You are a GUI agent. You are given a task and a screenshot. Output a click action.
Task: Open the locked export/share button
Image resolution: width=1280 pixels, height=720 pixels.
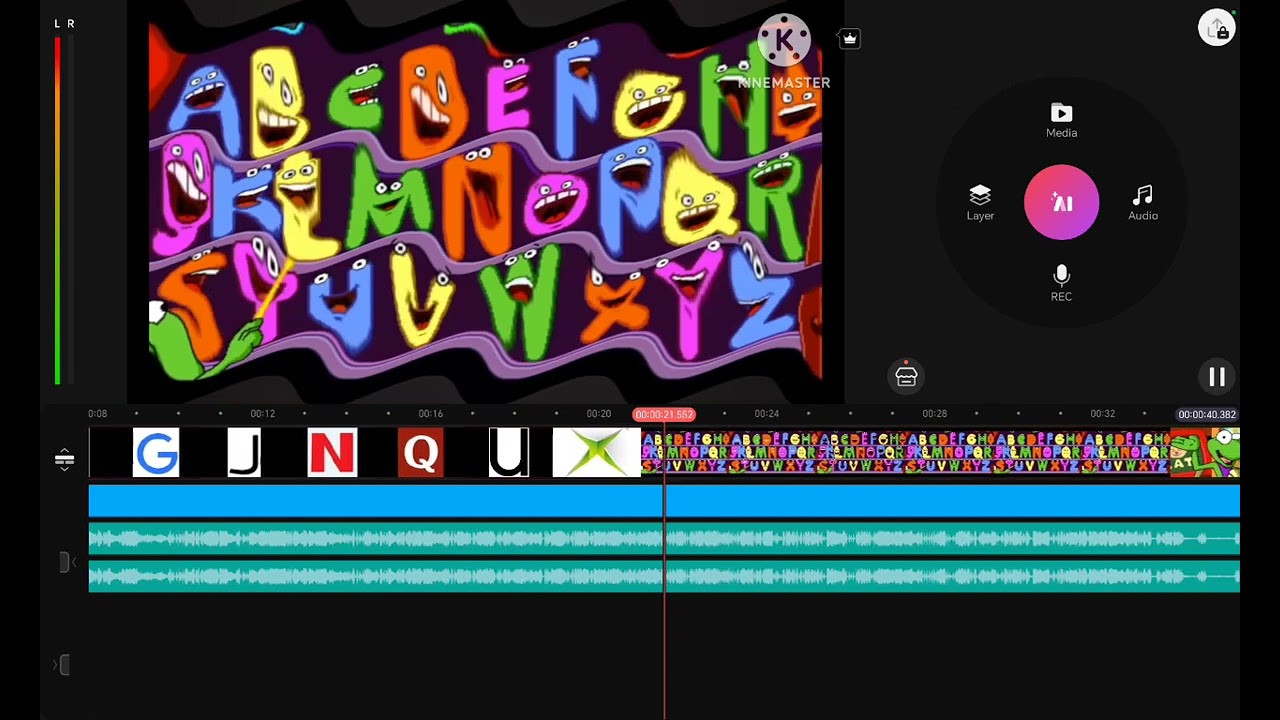click(1217, 28)
